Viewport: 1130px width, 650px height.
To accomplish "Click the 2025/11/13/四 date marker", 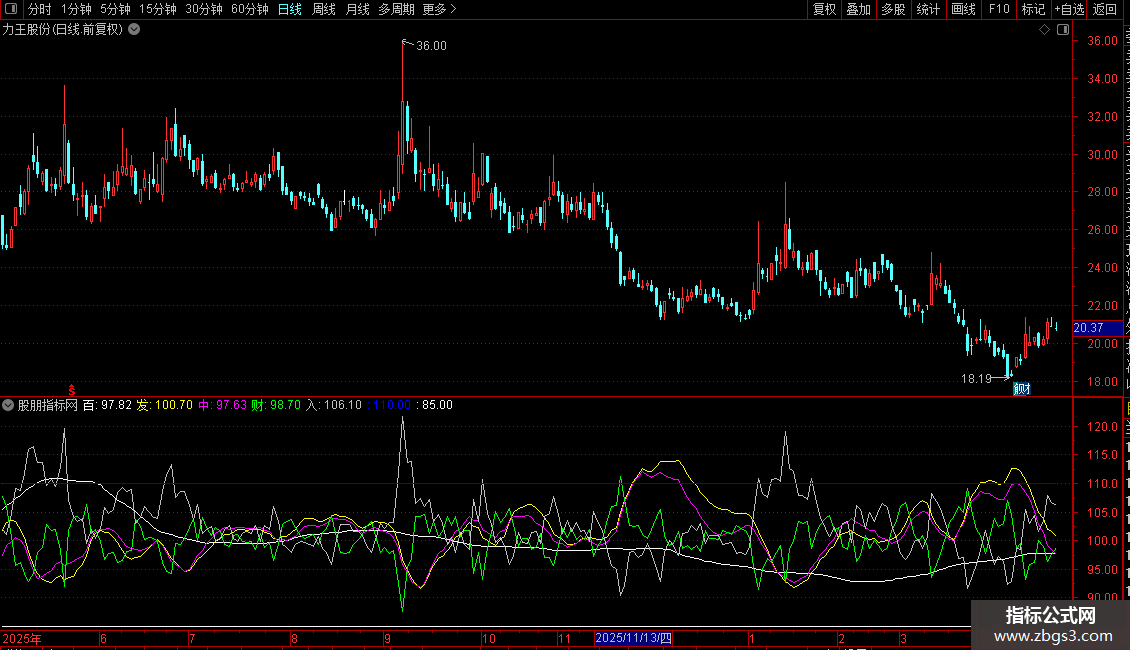I will (633, 638).
